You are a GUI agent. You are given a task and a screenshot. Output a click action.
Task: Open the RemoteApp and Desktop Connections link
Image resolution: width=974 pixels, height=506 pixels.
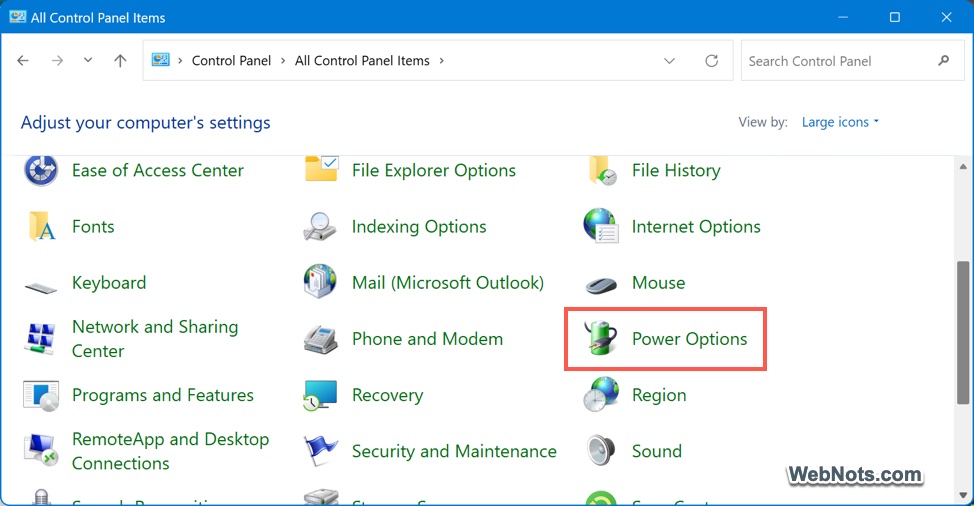click(170, 451)
